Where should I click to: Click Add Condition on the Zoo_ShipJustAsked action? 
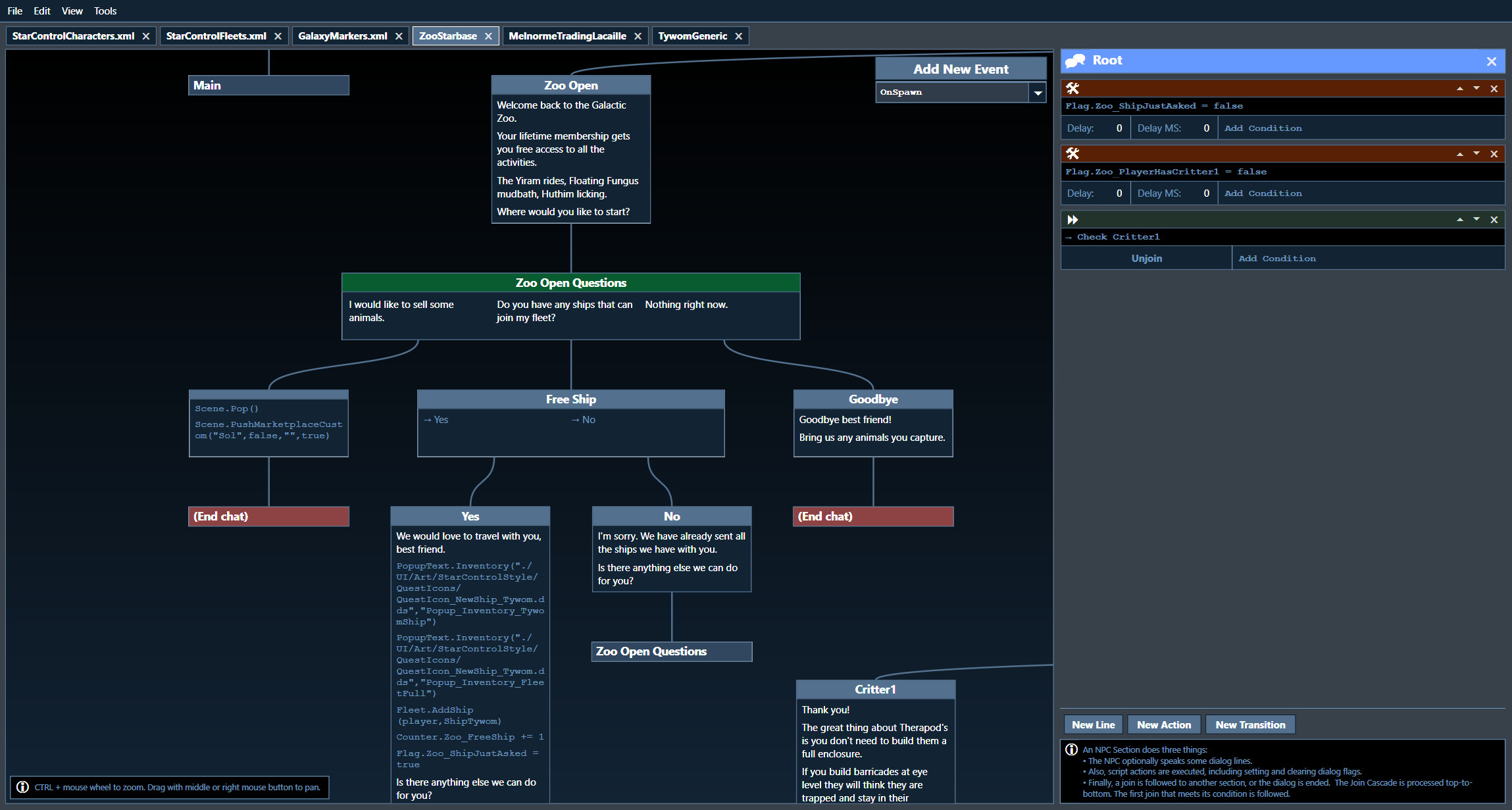[x=1263, y=128]
